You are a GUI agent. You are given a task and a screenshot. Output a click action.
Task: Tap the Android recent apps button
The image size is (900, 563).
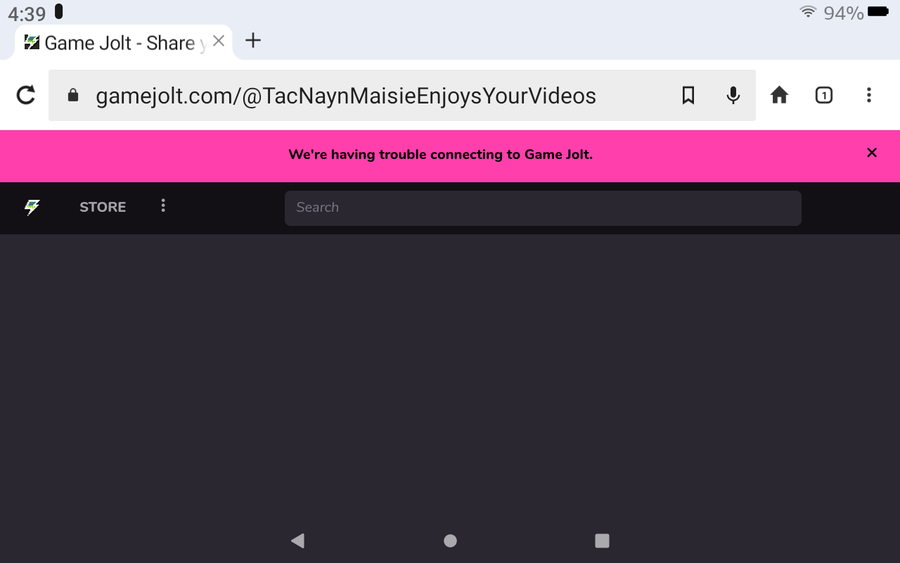(x=602, y=541)
